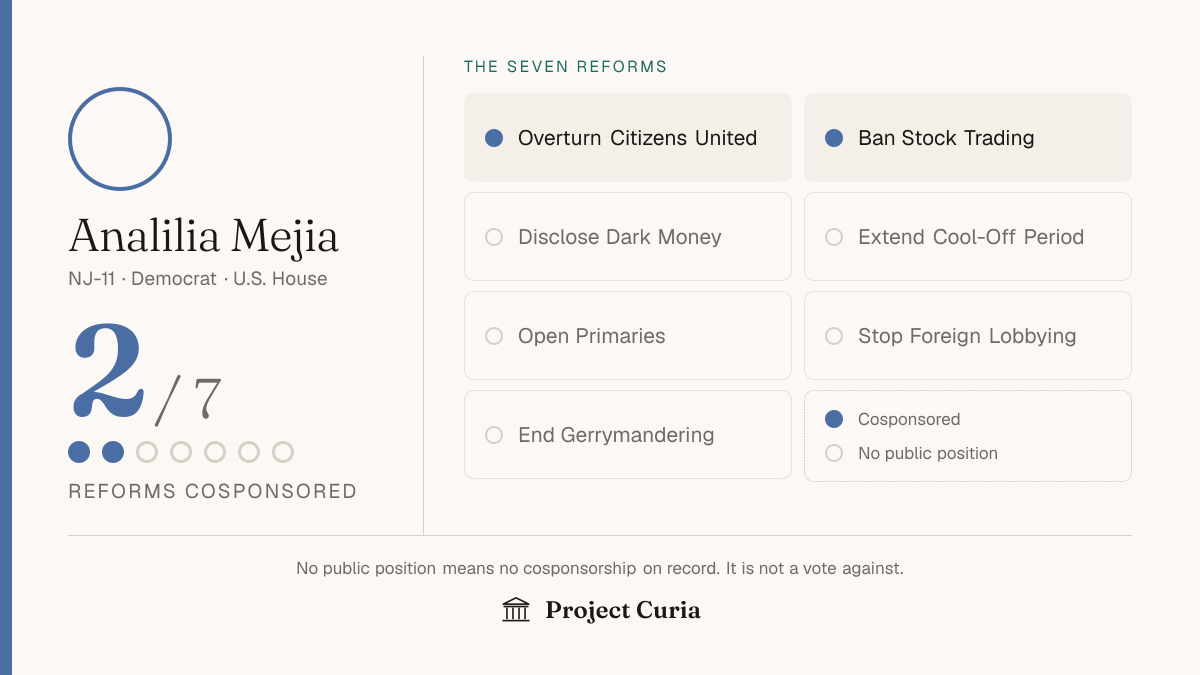Click the filled dot beside Ban Stock Trading

point(834,138)
